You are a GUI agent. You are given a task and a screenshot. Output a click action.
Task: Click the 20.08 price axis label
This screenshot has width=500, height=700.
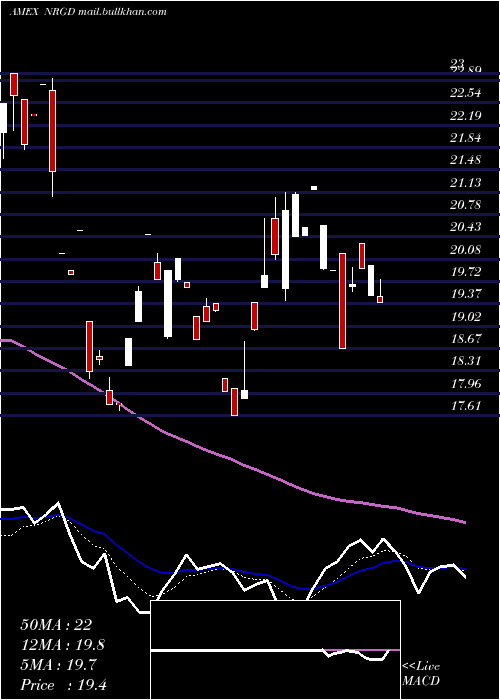tap(466, 250)
